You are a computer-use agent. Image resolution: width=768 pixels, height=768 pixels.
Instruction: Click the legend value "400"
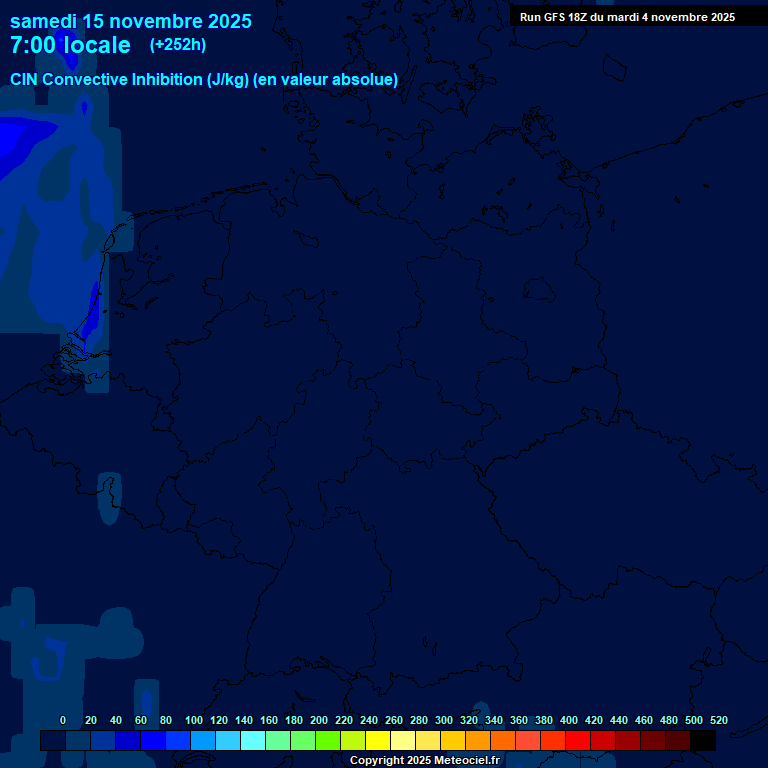click(x=569, y=720)
